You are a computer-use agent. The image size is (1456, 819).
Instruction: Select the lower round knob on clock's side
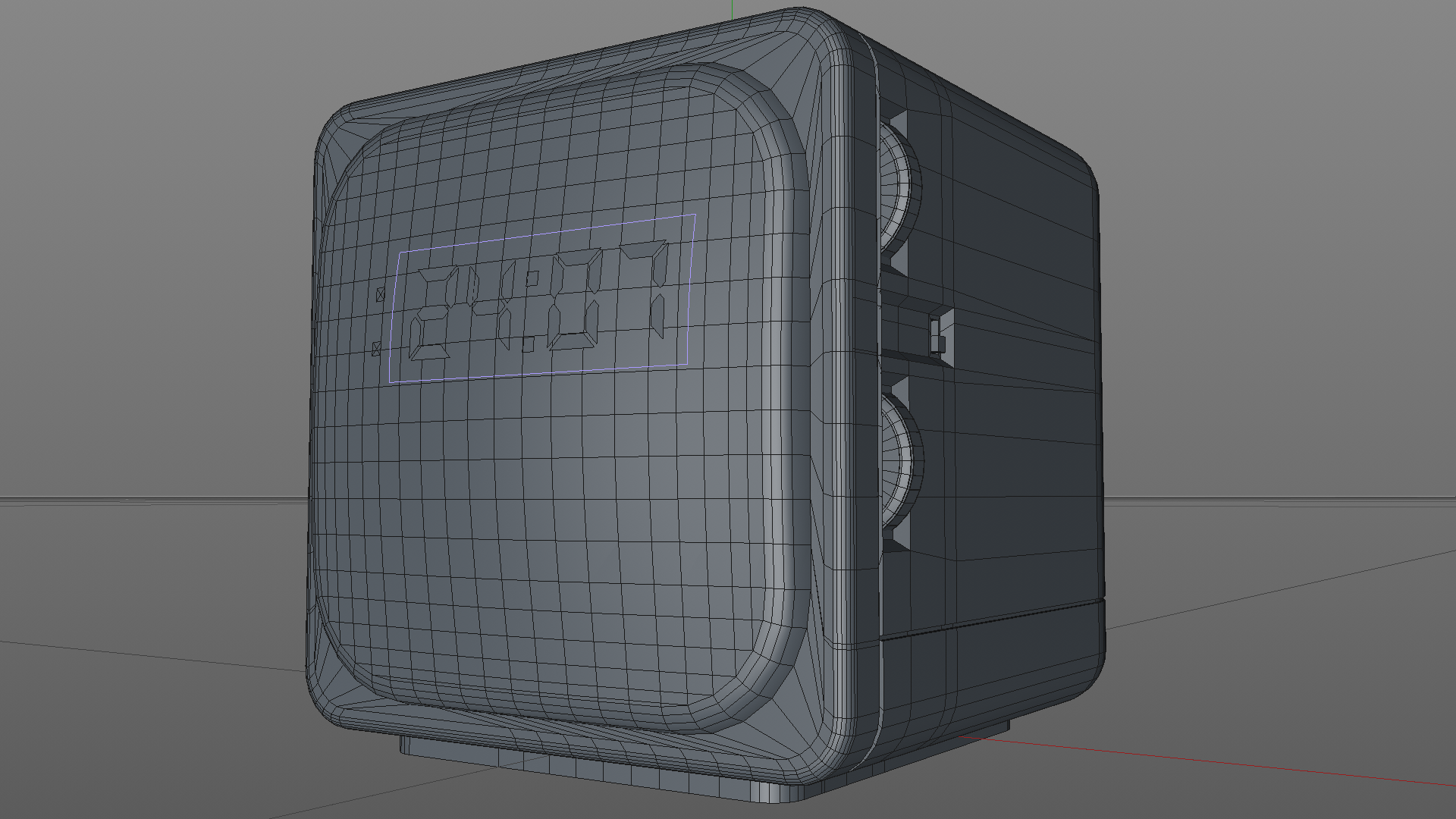pos(902,463)
